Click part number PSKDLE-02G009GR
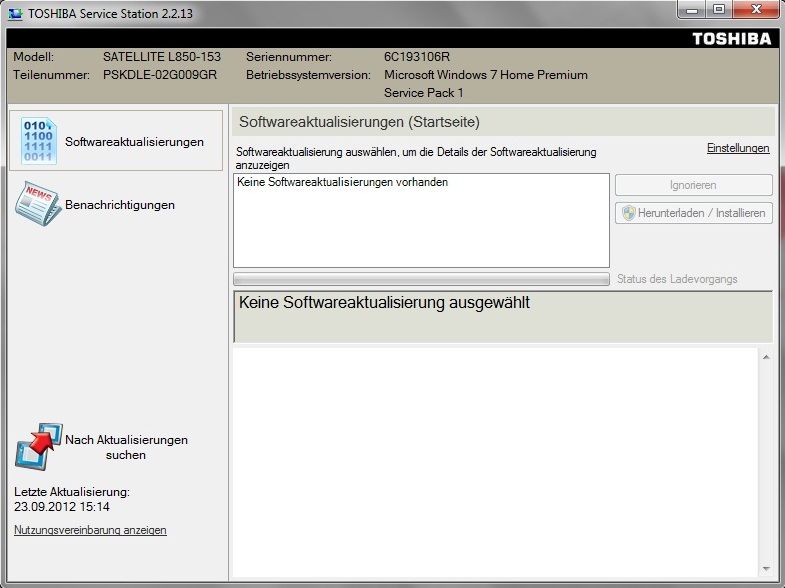Screen dimensions: 785x588 [160, 75]
